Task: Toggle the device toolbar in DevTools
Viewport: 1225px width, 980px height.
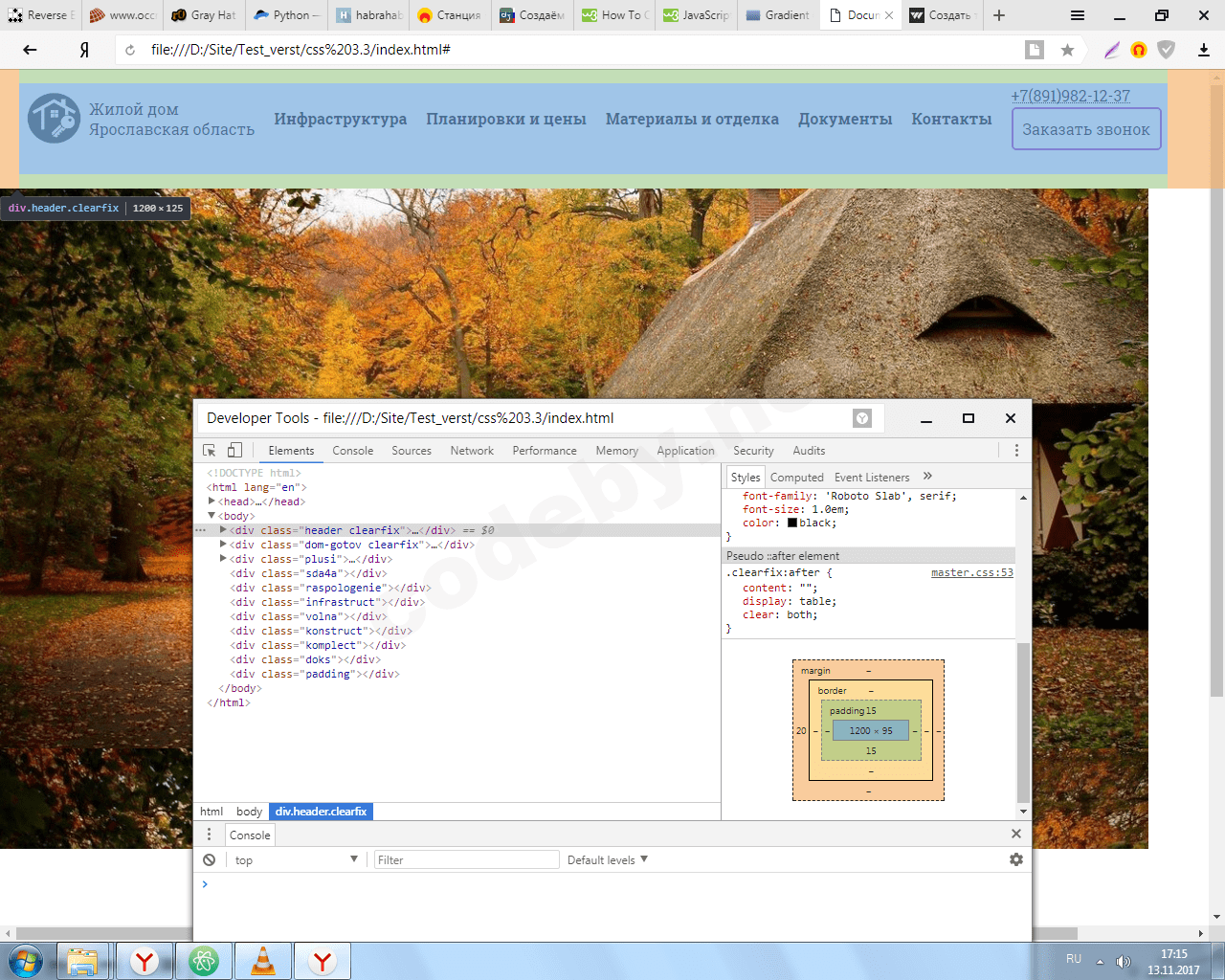Action: pyautogui.click(x=234, y=451)
